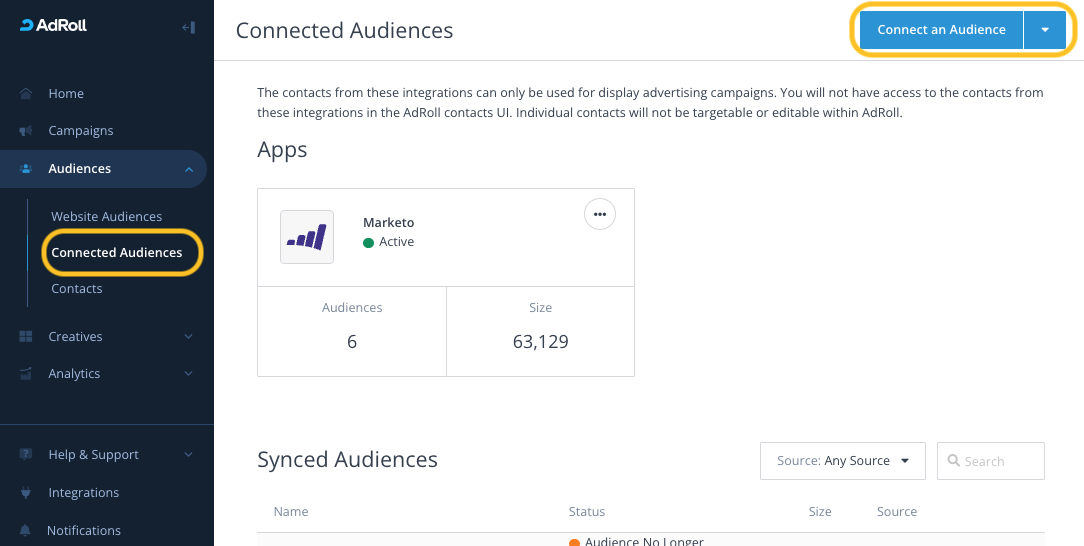Click the Home house icon
The width and height of the screenshot is (1084, 546).
tap(26, 94)
